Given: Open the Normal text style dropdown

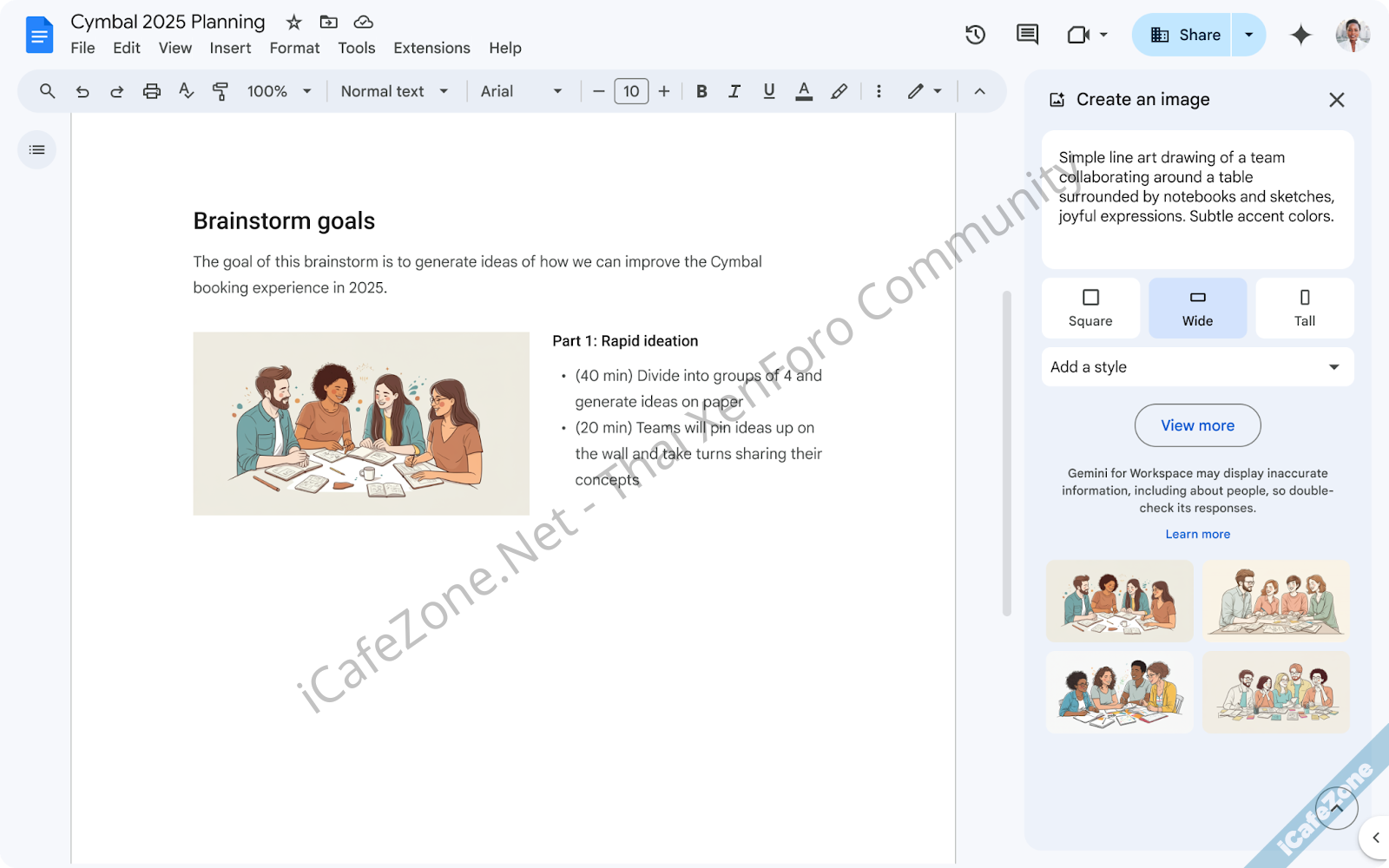Looking at the screenshot, I should (394, 91).
